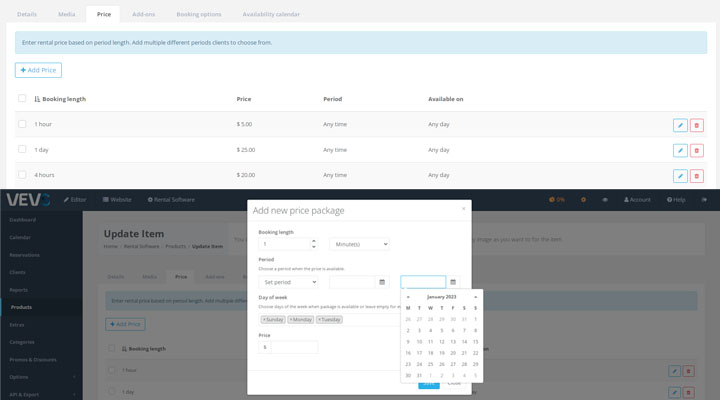Switch to the Booking options tab

(x=199, y=14)
